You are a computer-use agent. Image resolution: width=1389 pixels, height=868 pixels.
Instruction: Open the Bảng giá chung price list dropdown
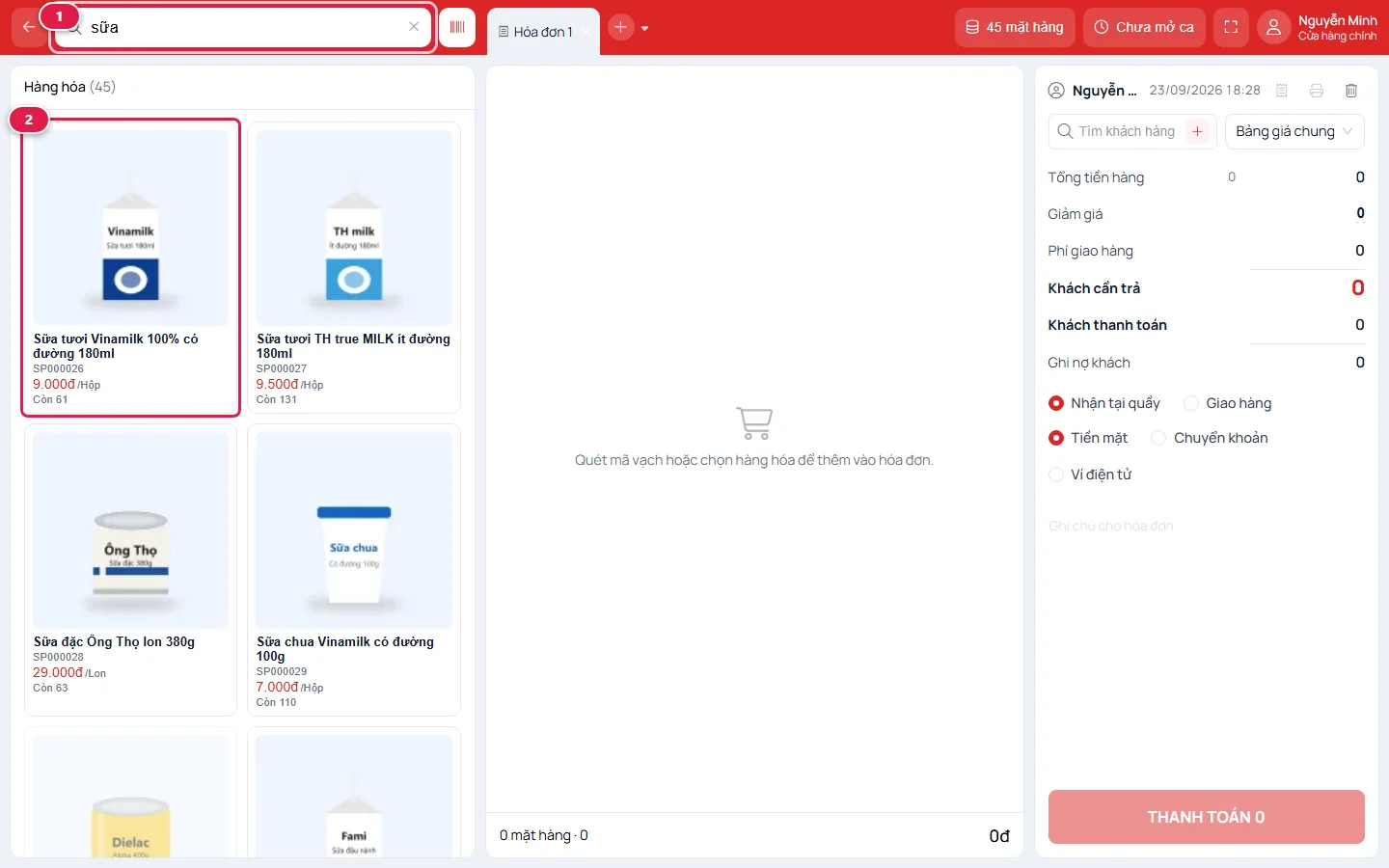(x=1294, y=131)
